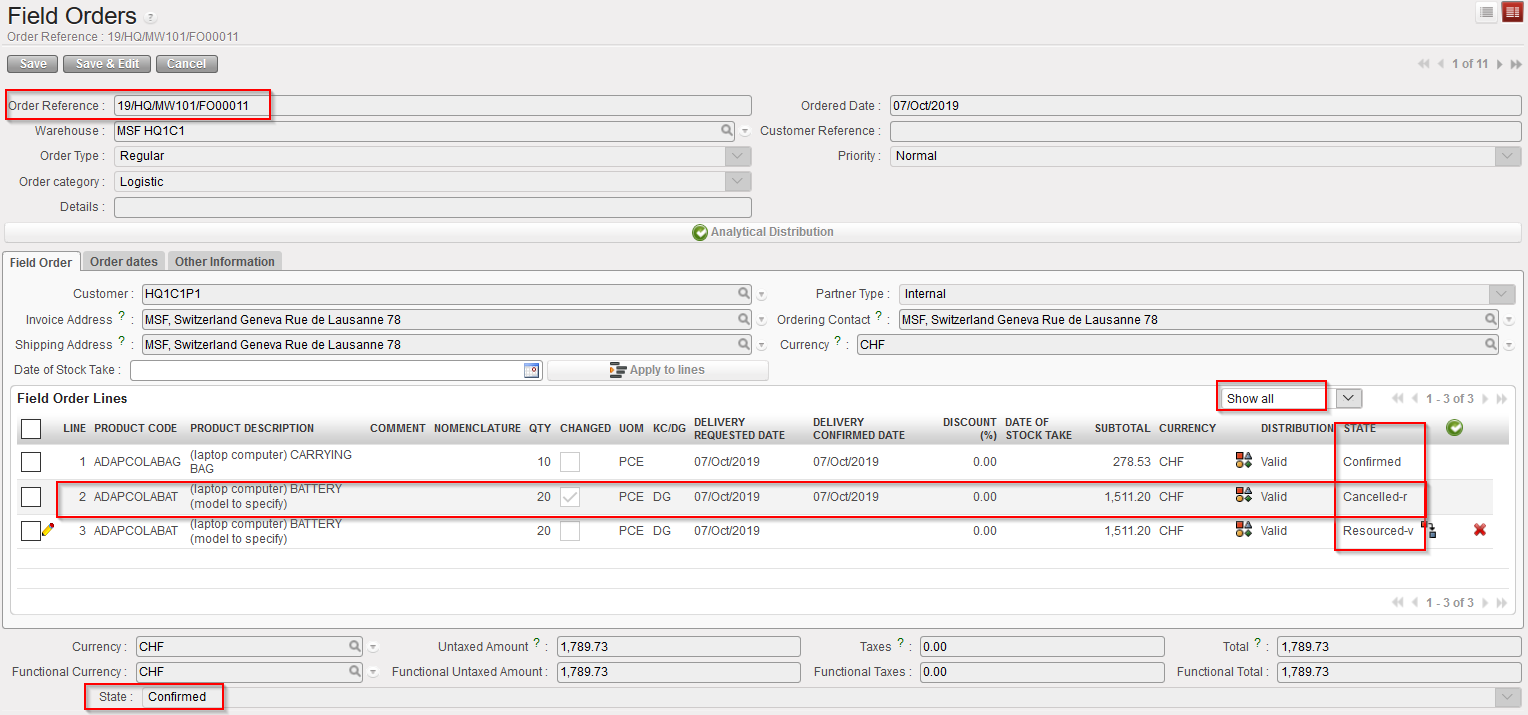Viewport: 1528px width, 715px height.
Task: Delete line 3 with the red X
Action: point(1480,530)
